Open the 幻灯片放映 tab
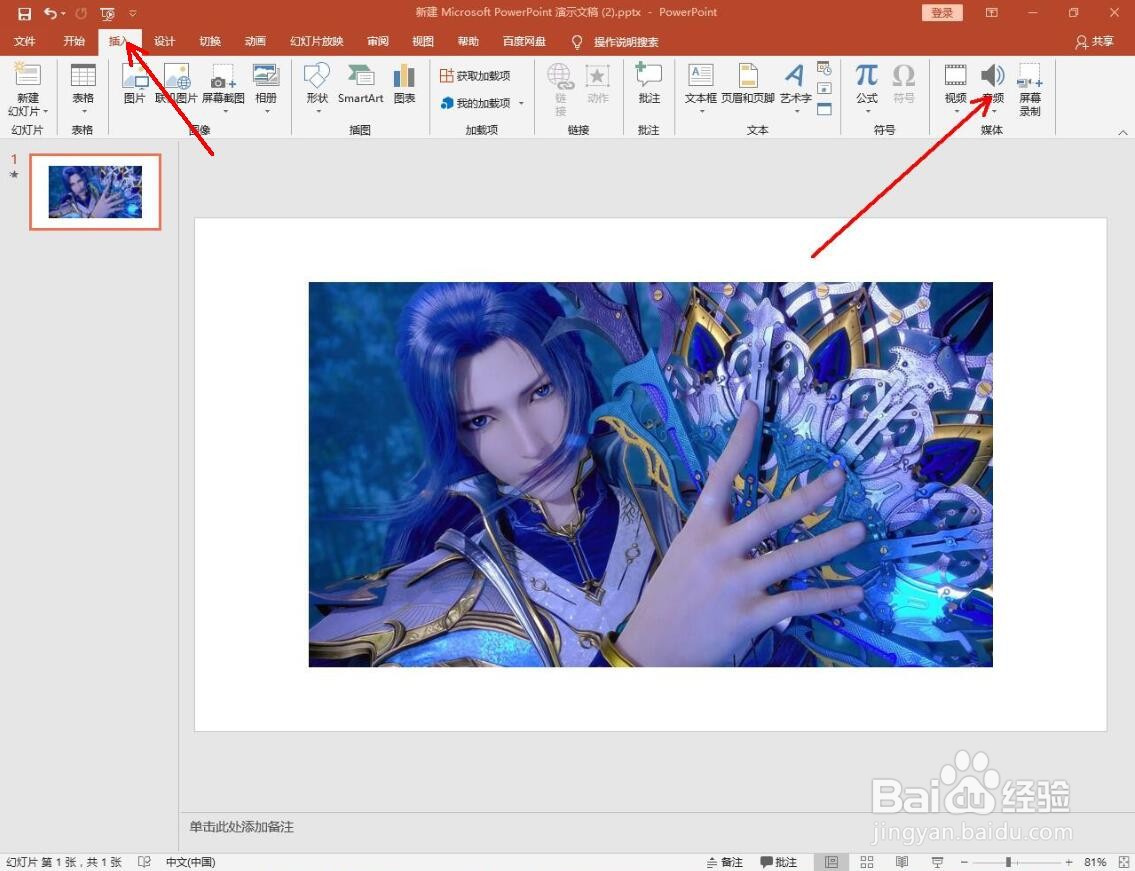Screen dimensions: 1135x871 click(x=316, y=41)
